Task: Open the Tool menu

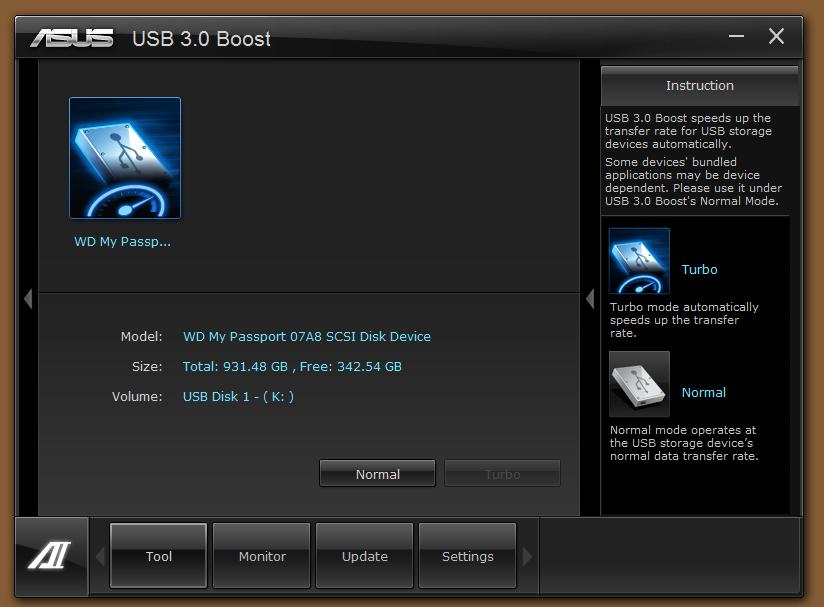Action: pos(158,555)
